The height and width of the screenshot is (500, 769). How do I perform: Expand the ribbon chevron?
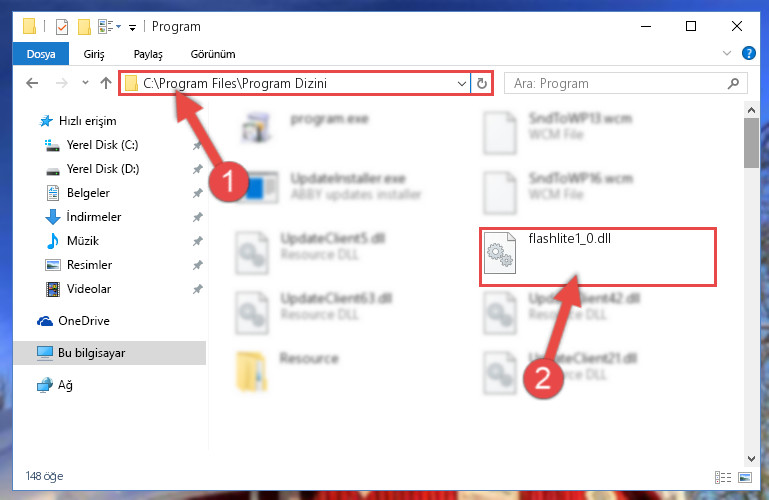point(727,53)
